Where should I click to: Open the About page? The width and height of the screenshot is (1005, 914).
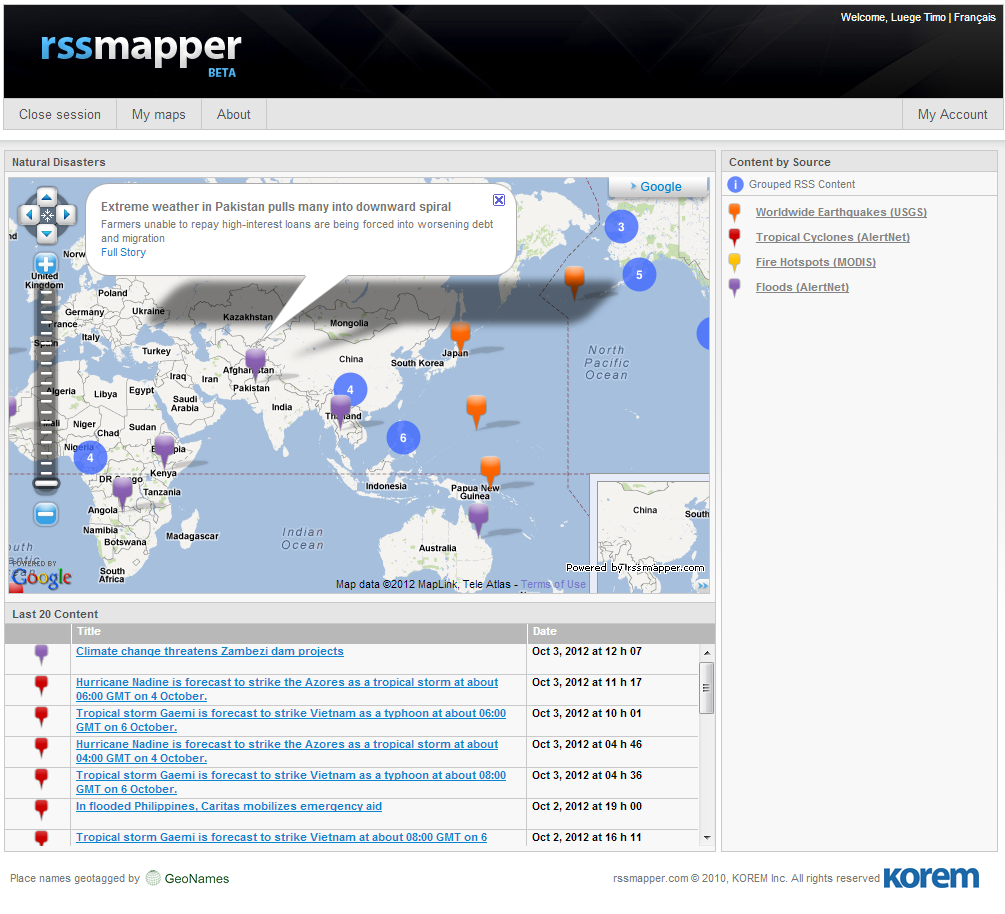click(233, 114)
